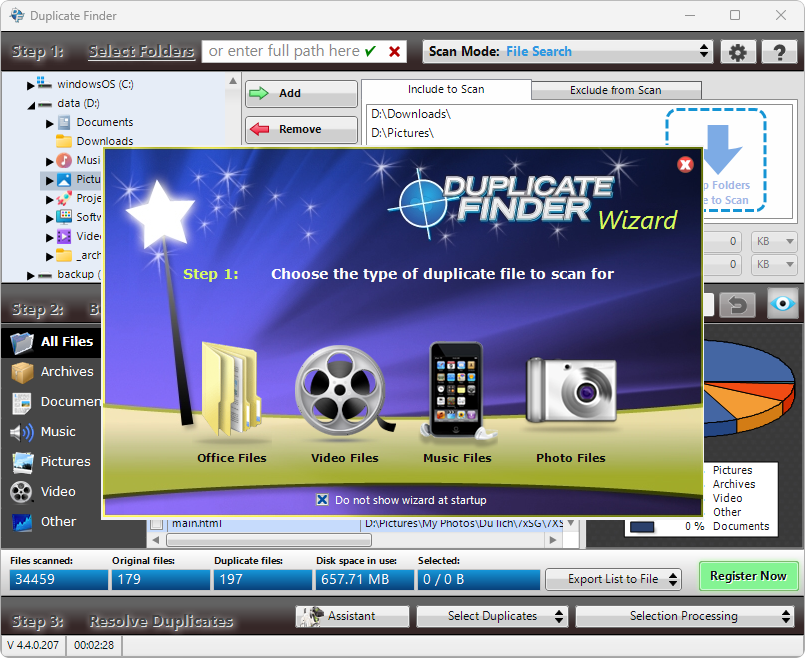Tick the main.html row checkbox
This screenshot has width=805, height=658.
(157, 524)
